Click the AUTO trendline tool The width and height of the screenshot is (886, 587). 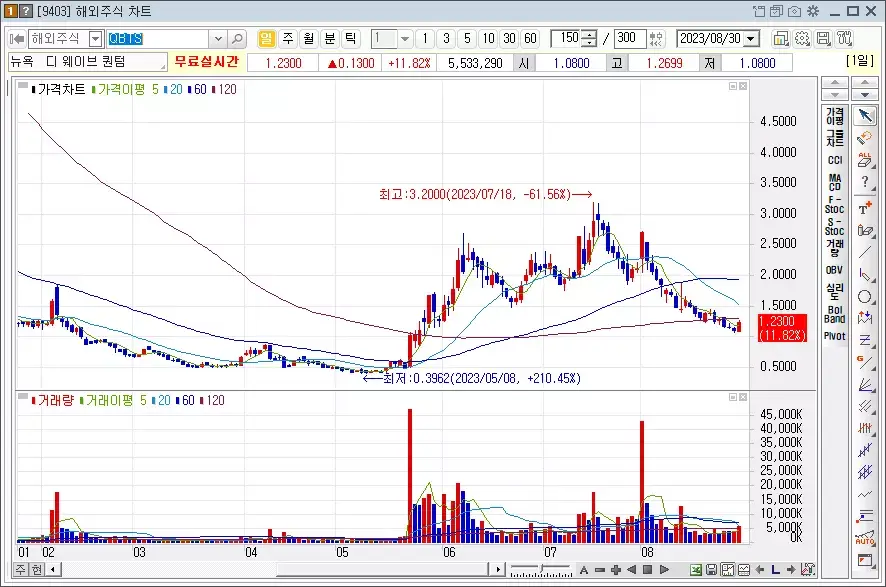tap(865, 539)
